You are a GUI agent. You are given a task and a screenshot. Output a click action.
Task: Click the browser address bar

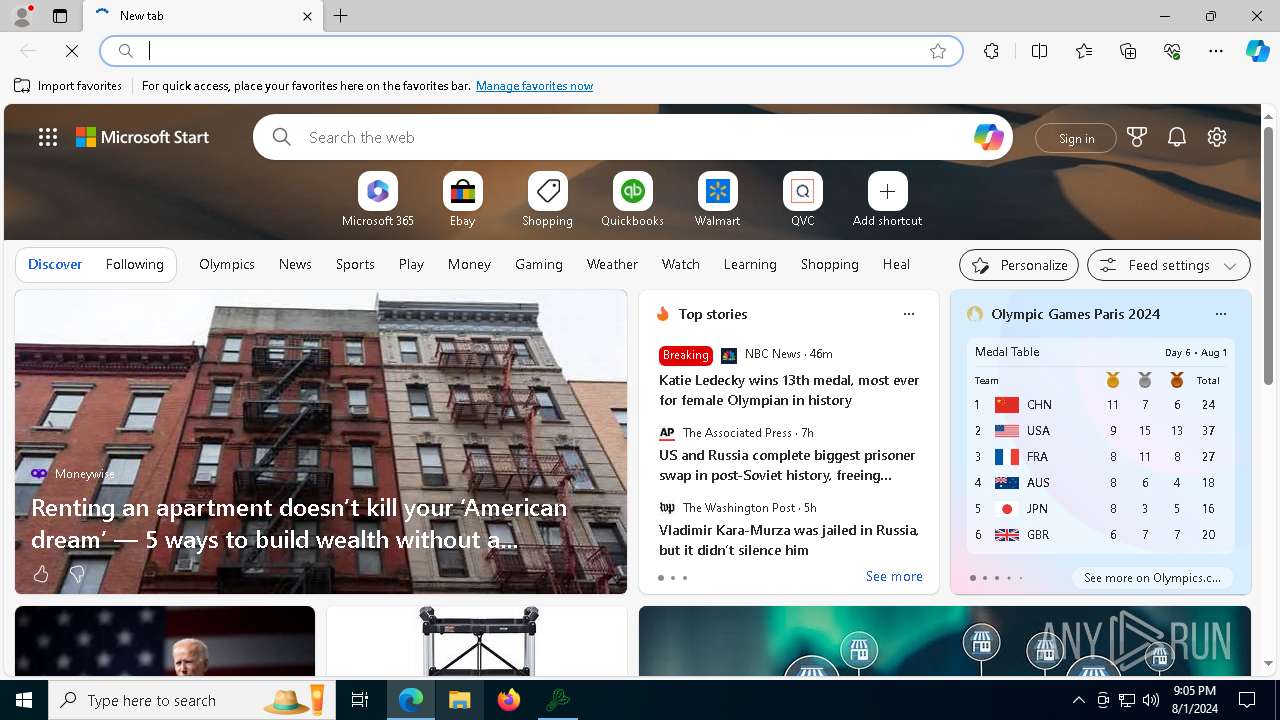530,51
